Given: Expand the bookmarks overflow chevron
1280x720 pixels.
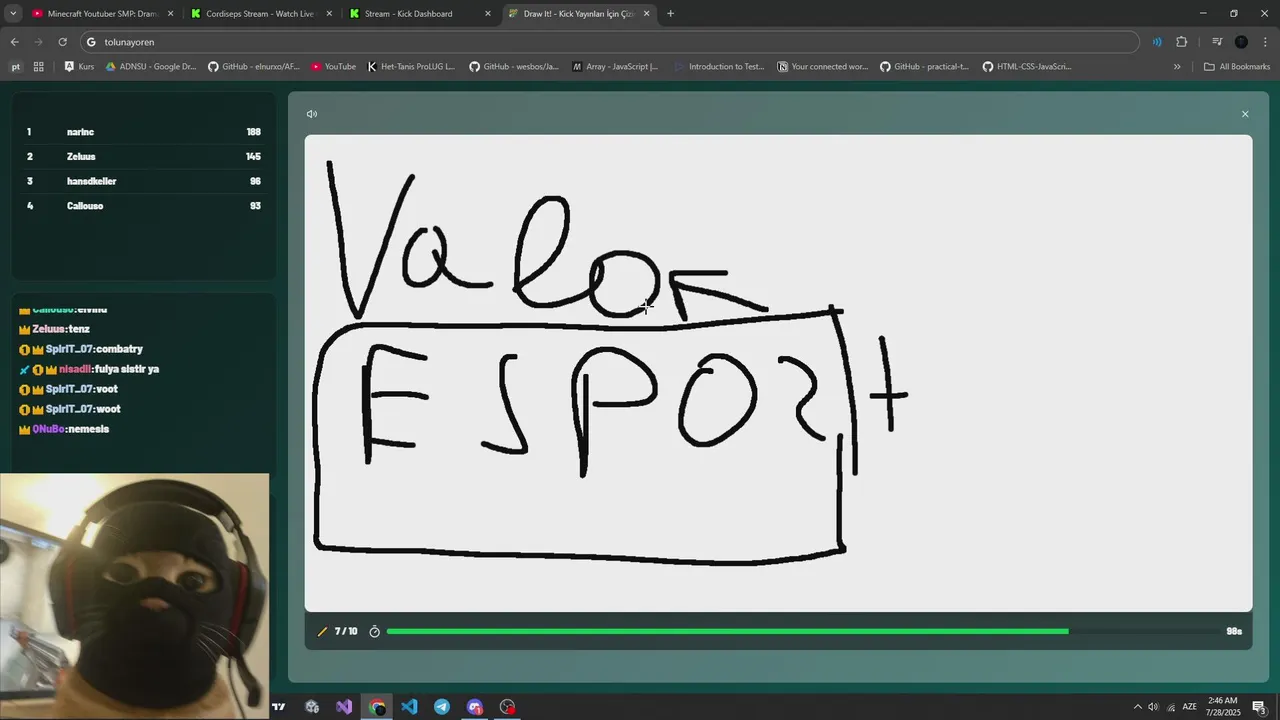Looking at the screenshot, I should 1177,67.
